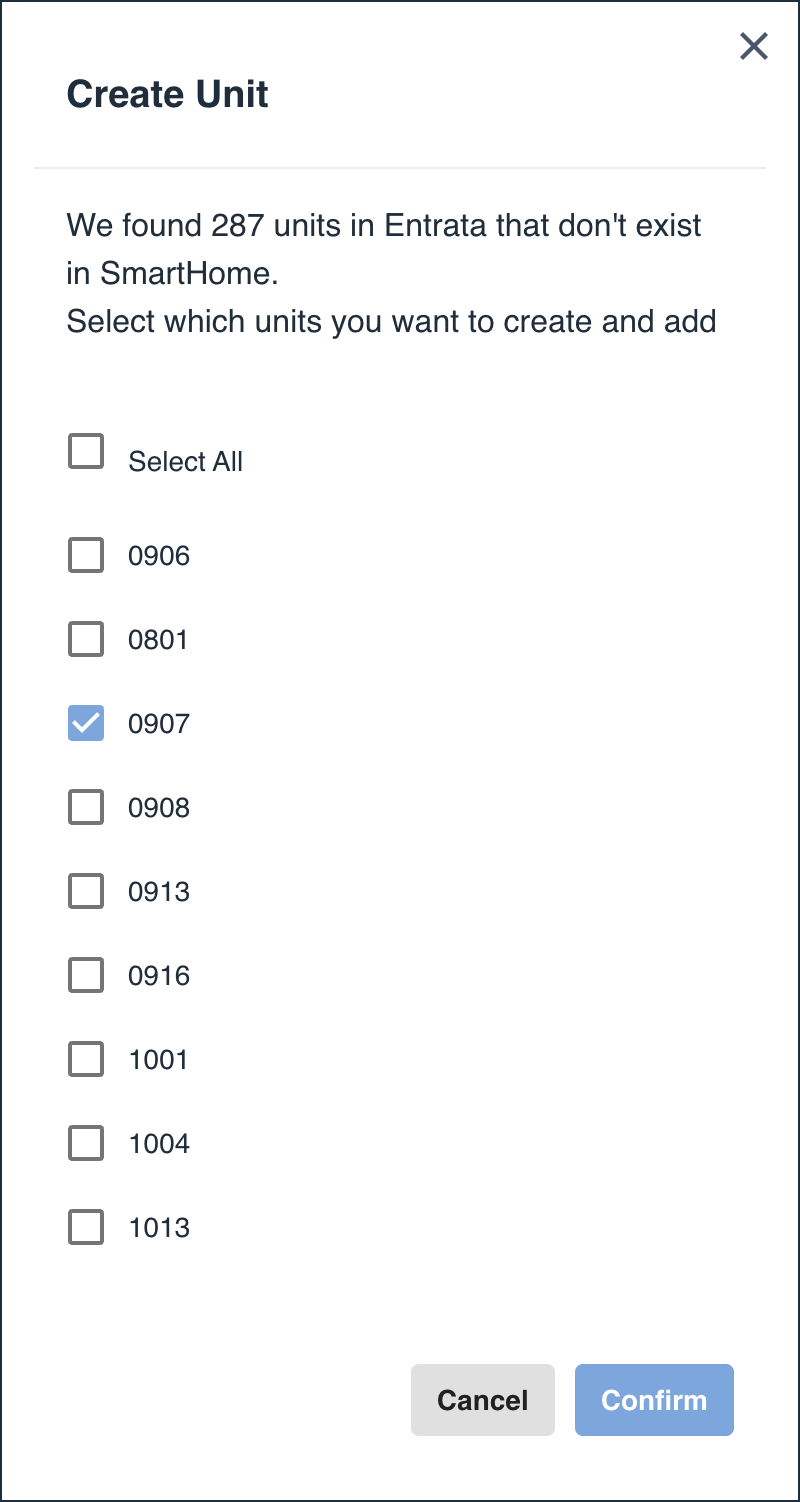Screen dimensions: 800x1502
Task: Mark unit 1004 for creation
Action: [x=86, y=1143]
